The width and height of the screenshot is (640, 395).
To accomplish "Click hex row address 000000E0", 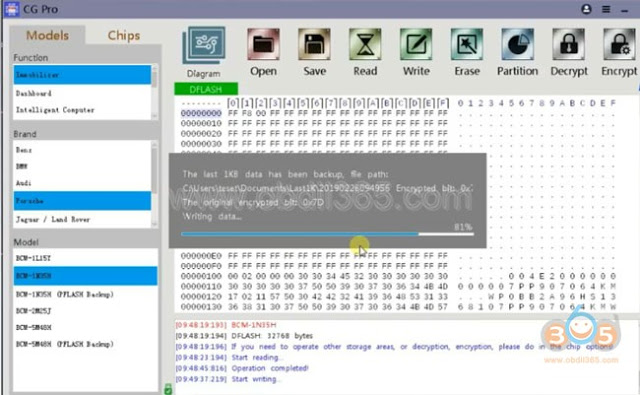I will 201,256.
